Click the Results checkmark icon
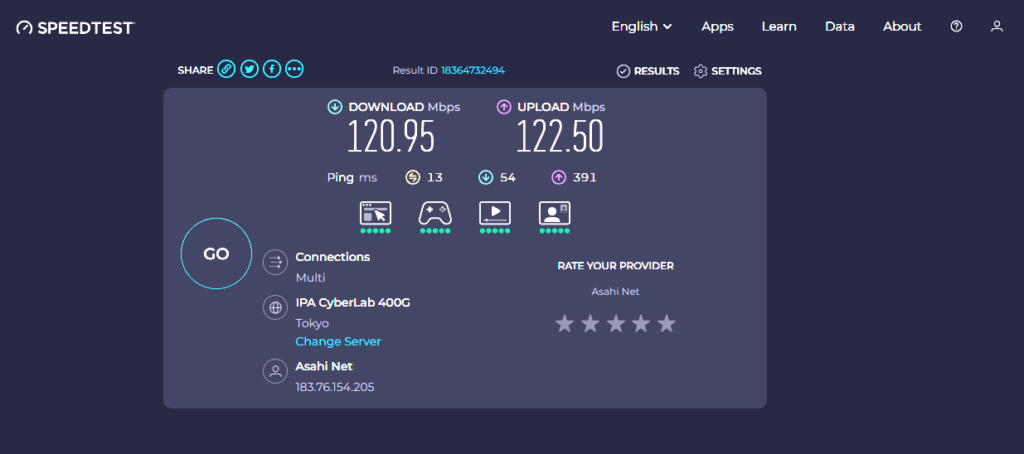This screenshot has height=454, width=1024. click(623, 71)
